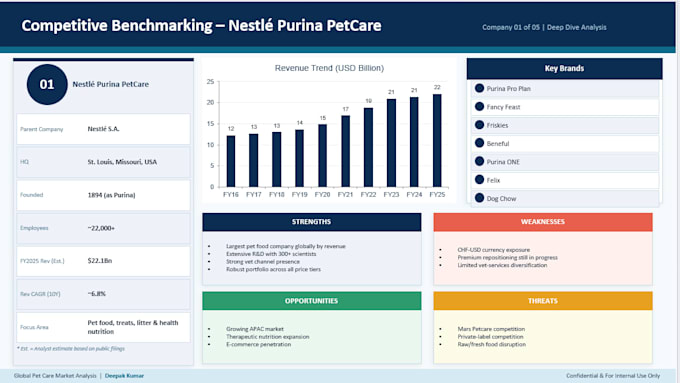Select the Dog Chow brand row

pos(565,198)
